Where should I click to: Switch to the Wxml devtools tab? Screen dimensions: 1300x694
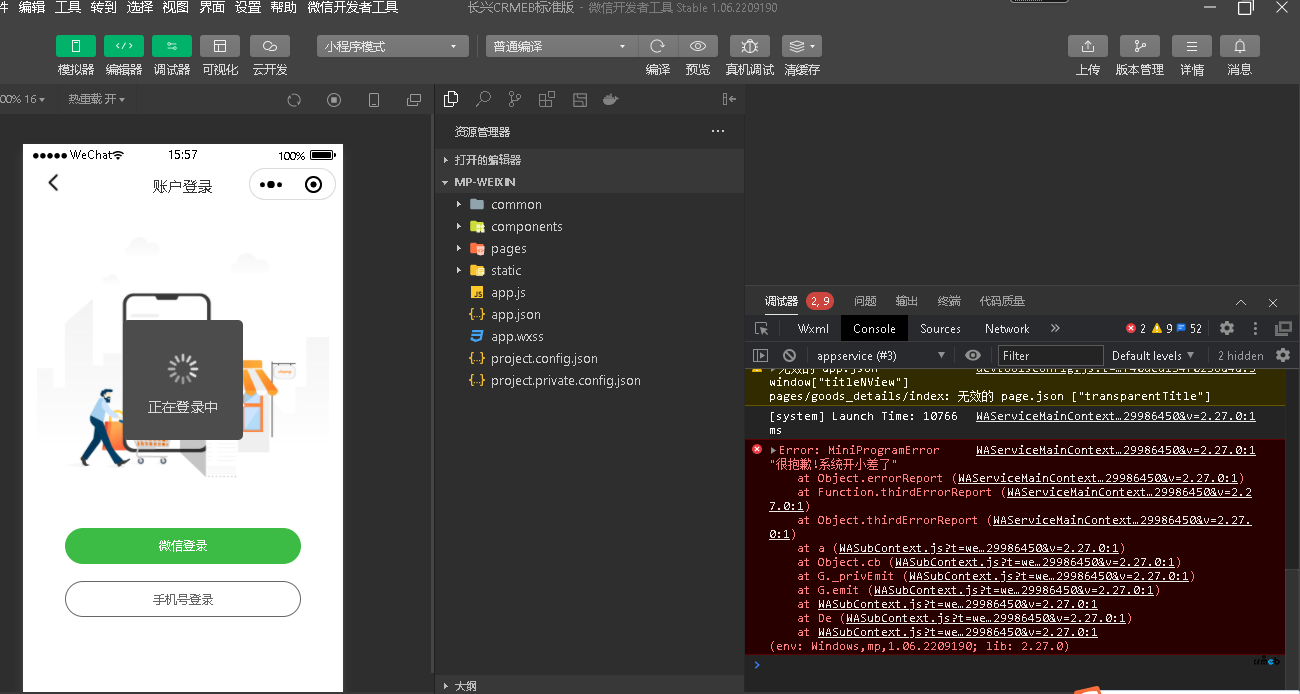pyautogui.click(x=813, y=328)
